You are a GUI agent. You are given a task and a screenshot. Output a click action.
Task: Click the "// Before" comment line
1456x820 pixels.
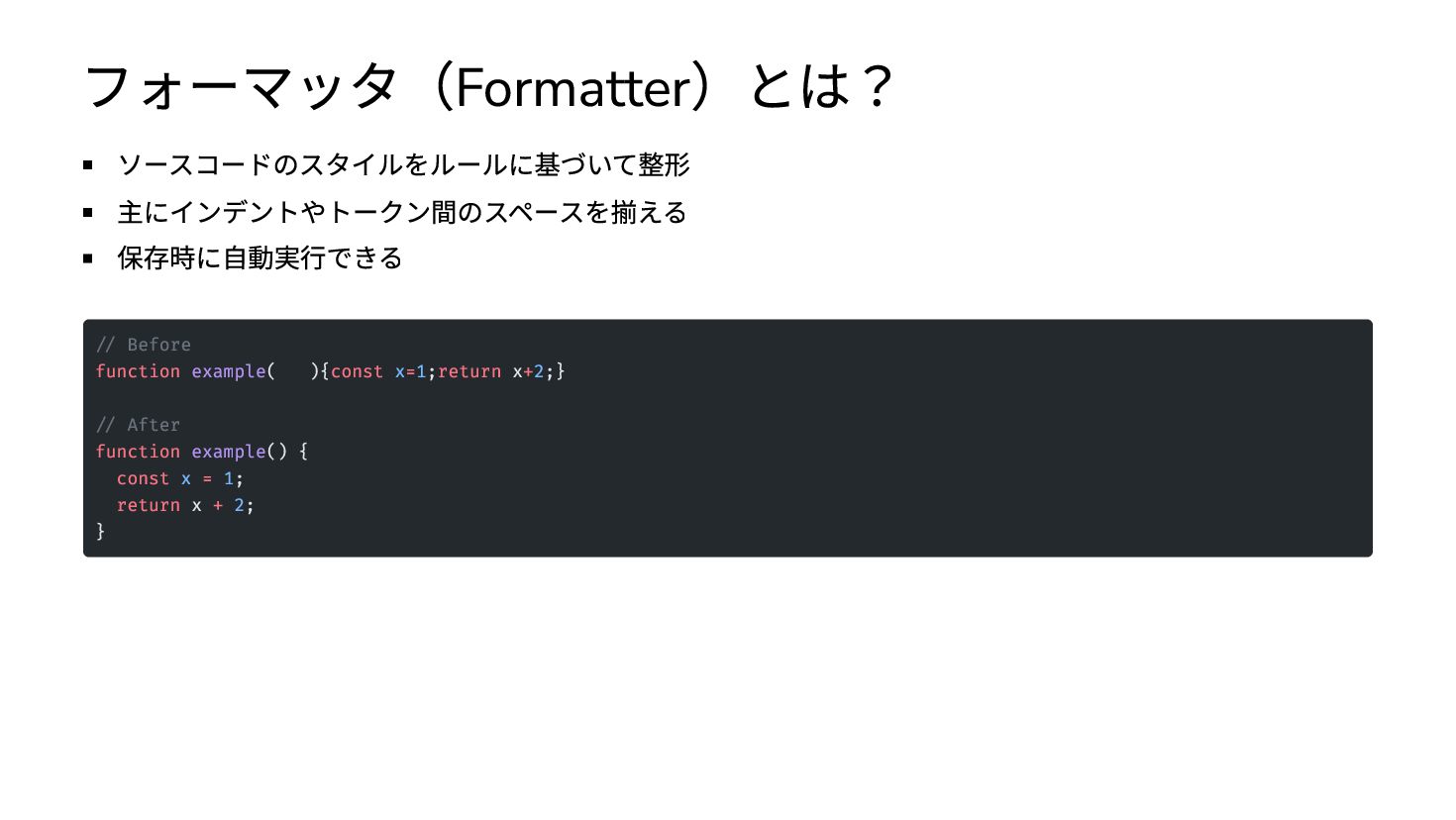tap(144, 345)
